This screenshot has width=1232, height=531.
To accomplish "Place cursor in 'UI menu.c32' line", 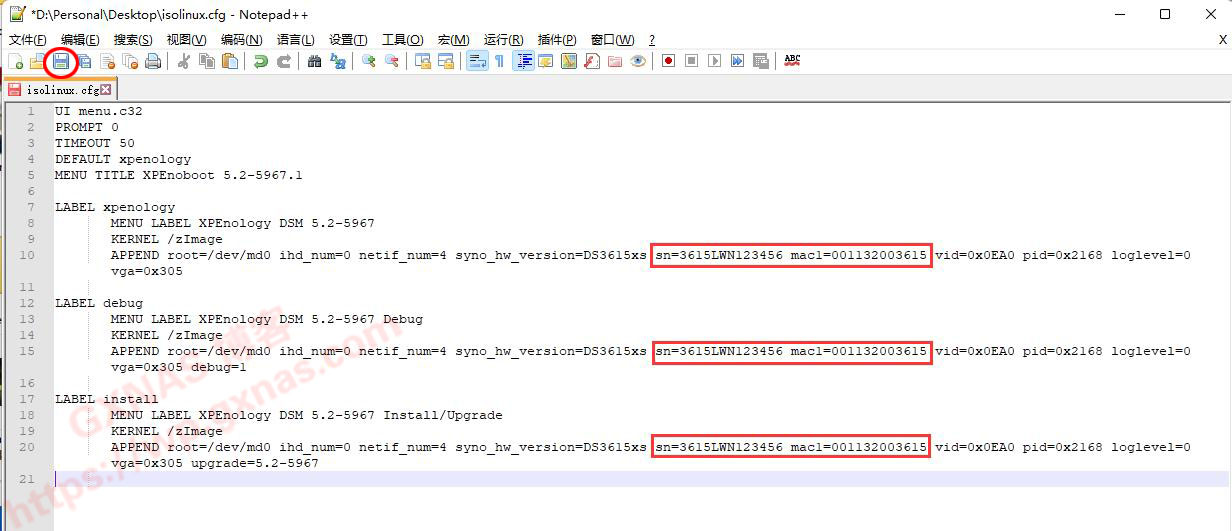I will pos(99,111).
